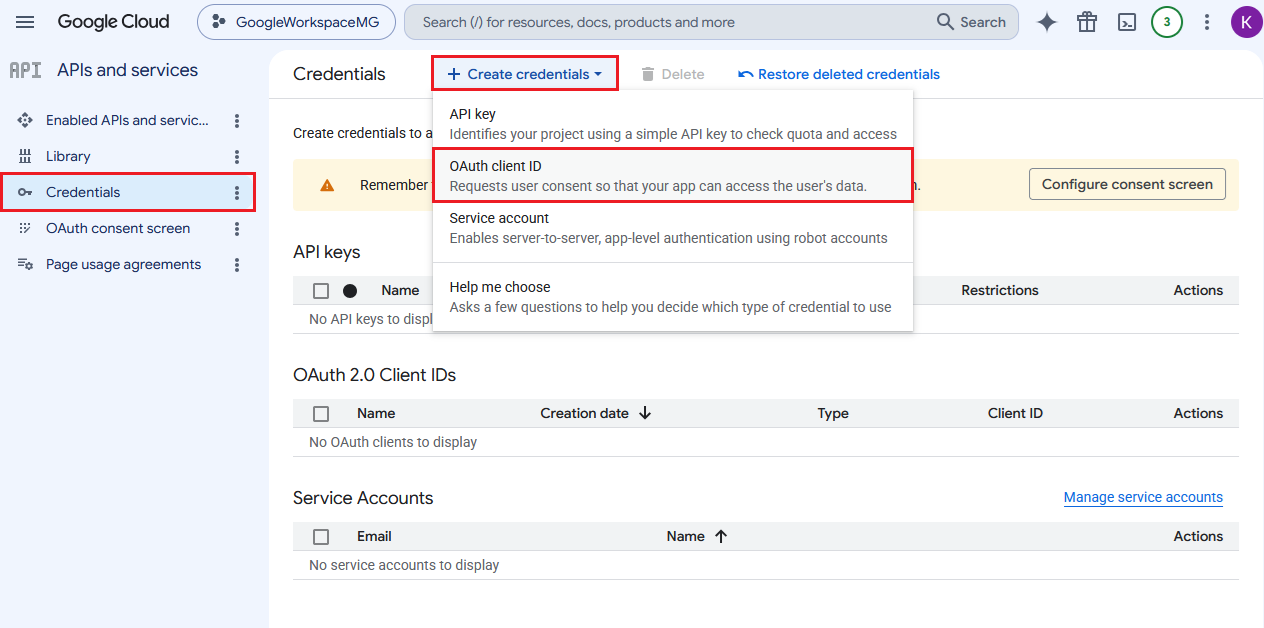This screenshot has width=1264, height=628.
Task: Click the magnifier Search button
Action: point(972,22)
